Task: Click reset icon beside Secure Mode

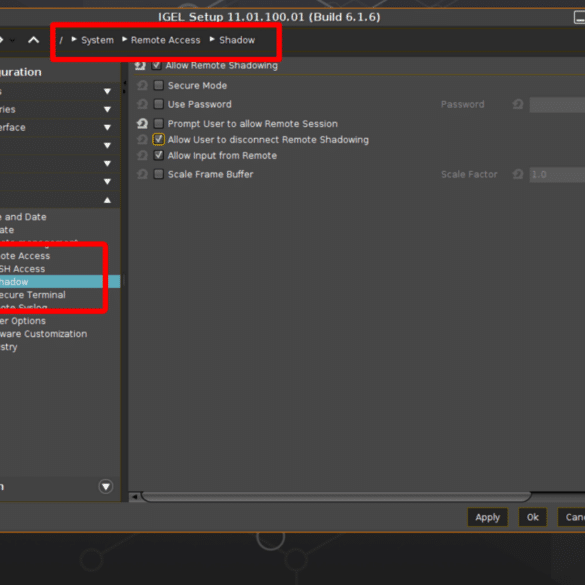Action: click(x=142, y=85)
